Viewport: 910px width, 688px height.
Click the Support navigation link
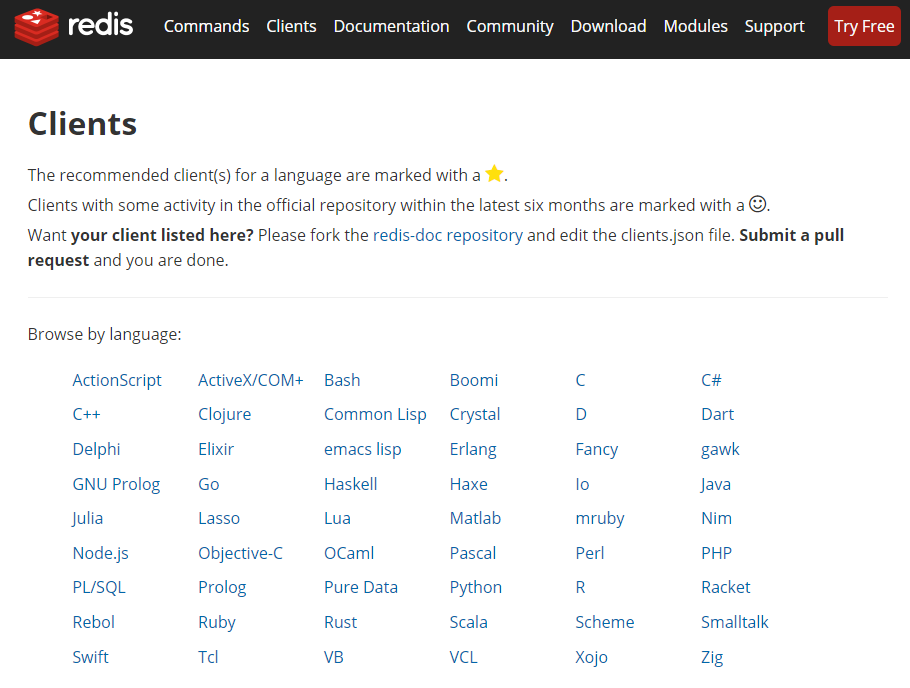(774, 26)
